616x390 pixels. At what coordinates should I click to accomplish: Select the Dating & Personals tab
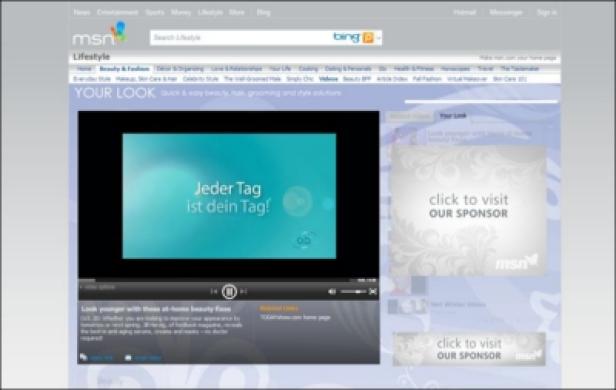tap(348, 69)
